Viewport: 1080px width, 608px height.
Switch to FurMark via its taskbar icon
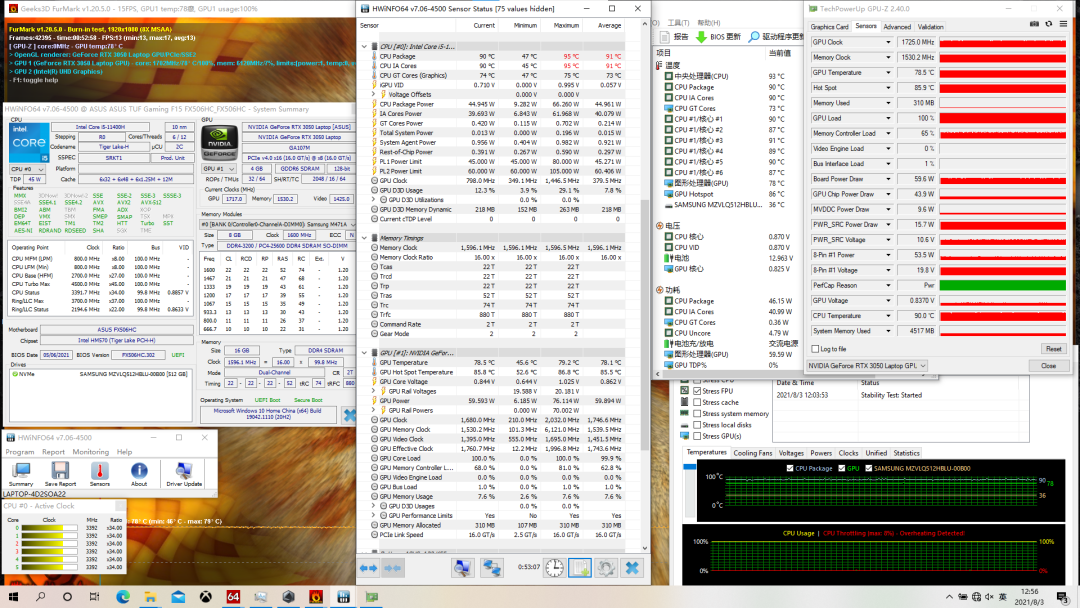(x=316, y=597)
